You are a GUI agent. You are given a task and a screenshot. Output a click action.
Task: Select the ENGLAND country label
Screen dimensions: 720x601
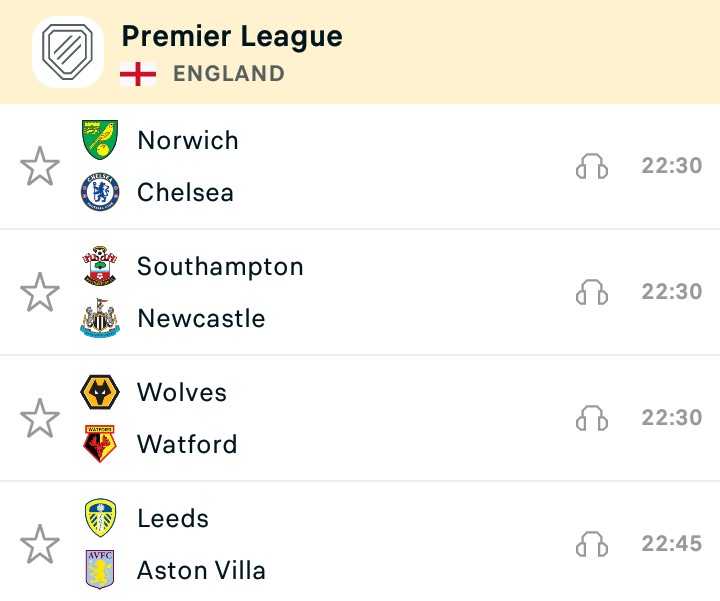tap(229, 73)
